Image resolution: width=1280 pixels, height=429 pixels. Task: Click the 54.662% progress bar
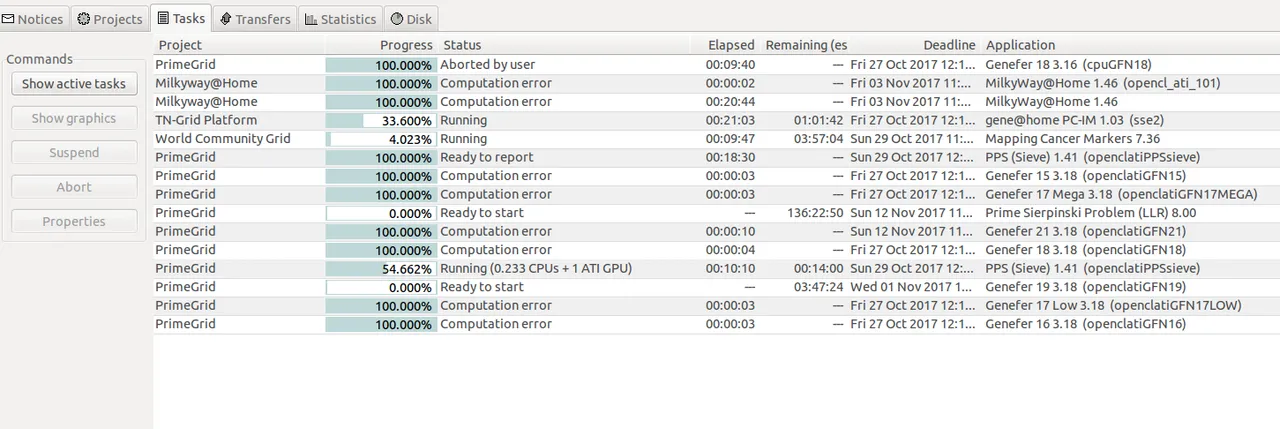[x=381, y=268]
